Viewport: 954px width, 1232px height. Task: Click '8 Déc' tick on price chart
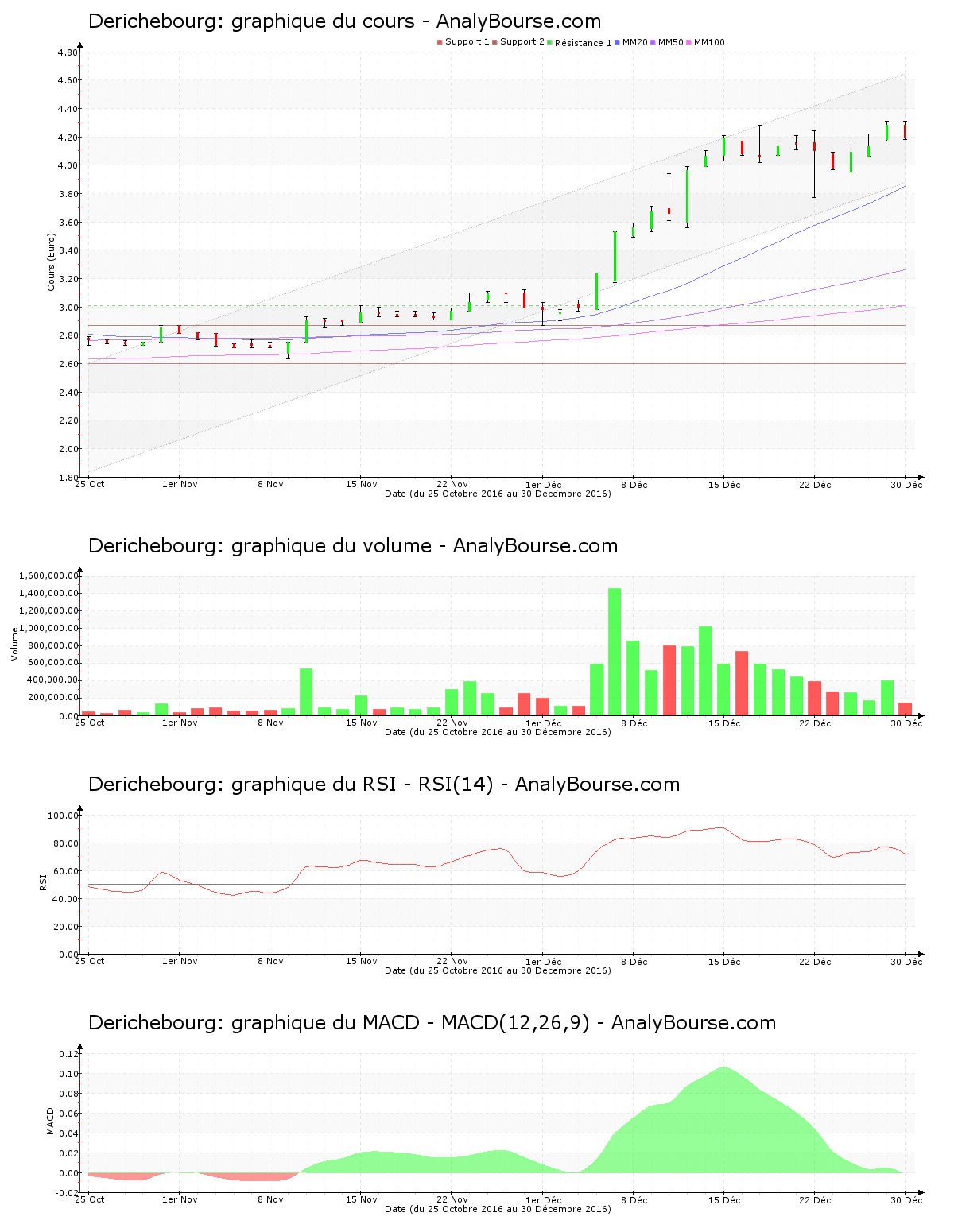[634, 484]
